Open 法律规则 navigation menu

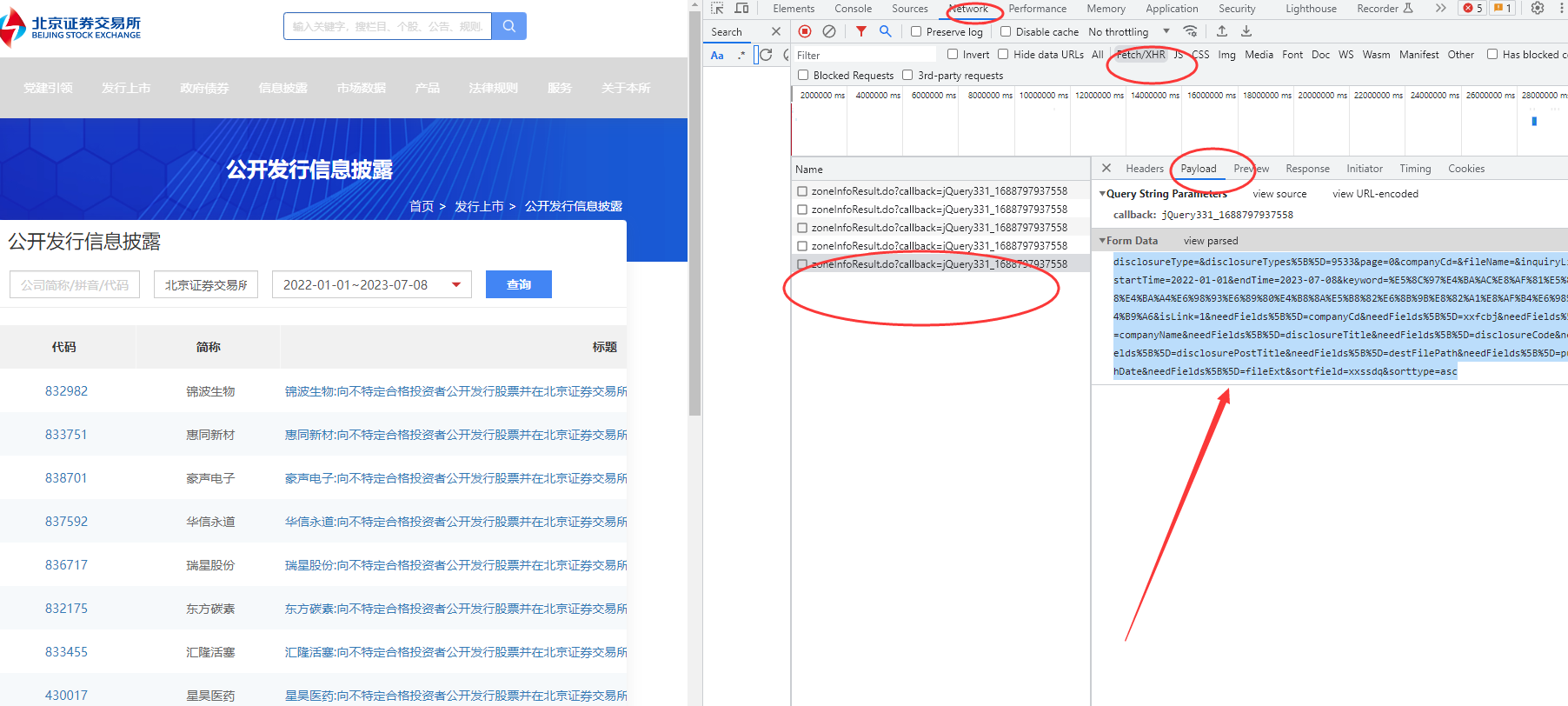[494, 88]
